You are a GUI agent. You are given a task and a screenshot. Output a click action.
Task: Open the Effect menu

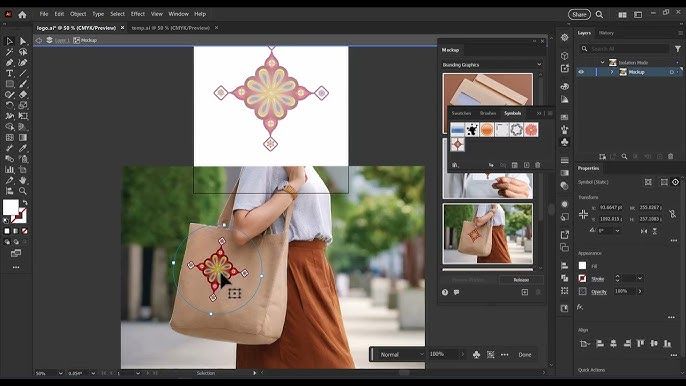pos(138,14)
